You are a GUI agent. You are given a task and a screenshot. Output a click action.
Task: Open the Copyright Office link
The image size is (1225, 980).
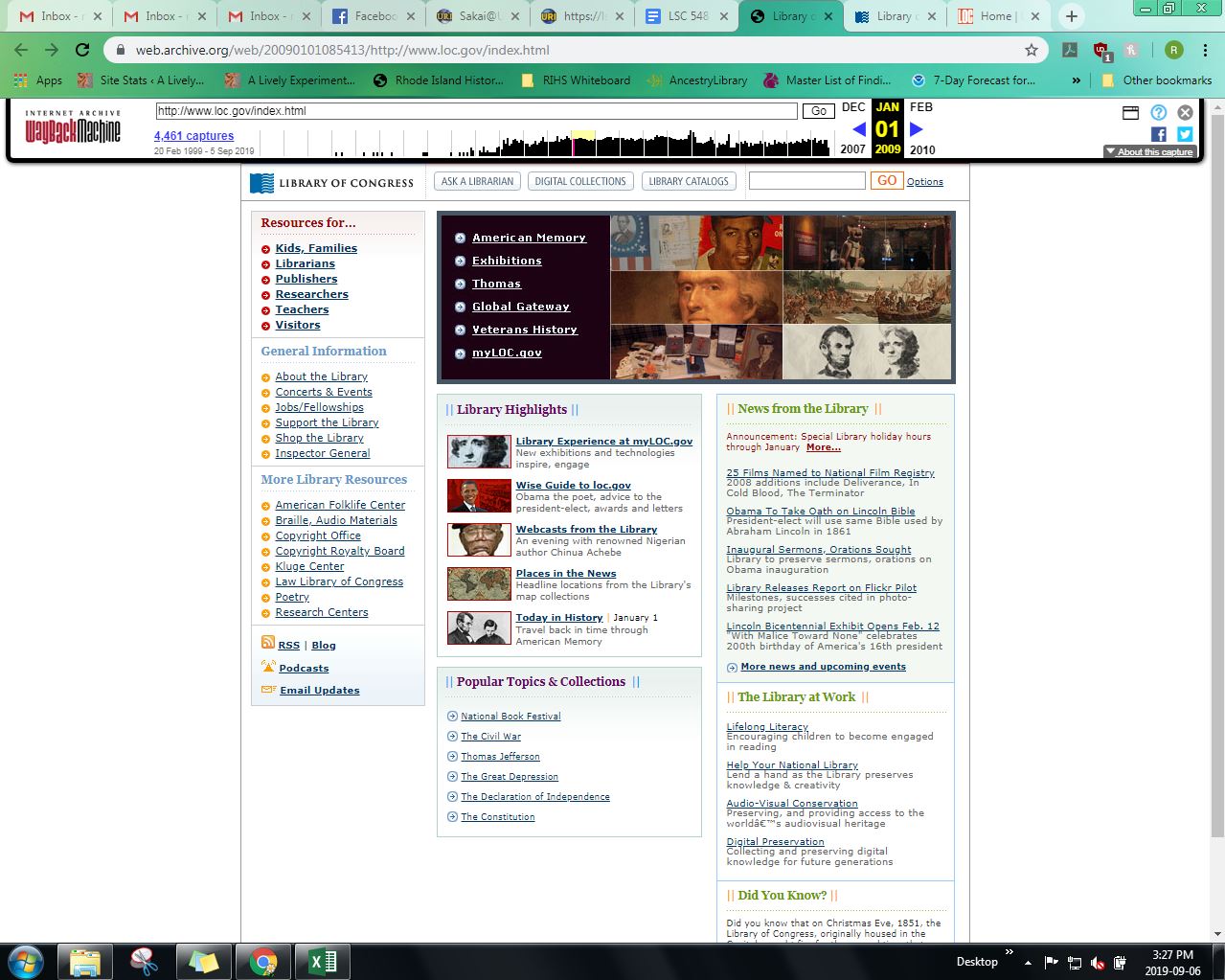[x=318, y=536]
